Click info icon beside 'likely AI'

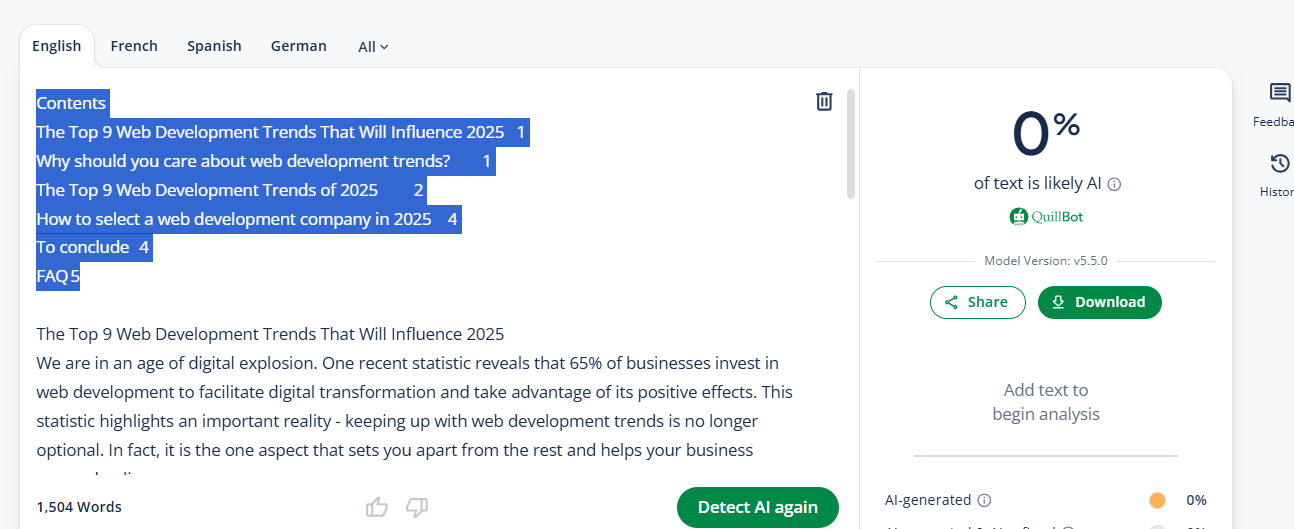[x=1115, y=184]
